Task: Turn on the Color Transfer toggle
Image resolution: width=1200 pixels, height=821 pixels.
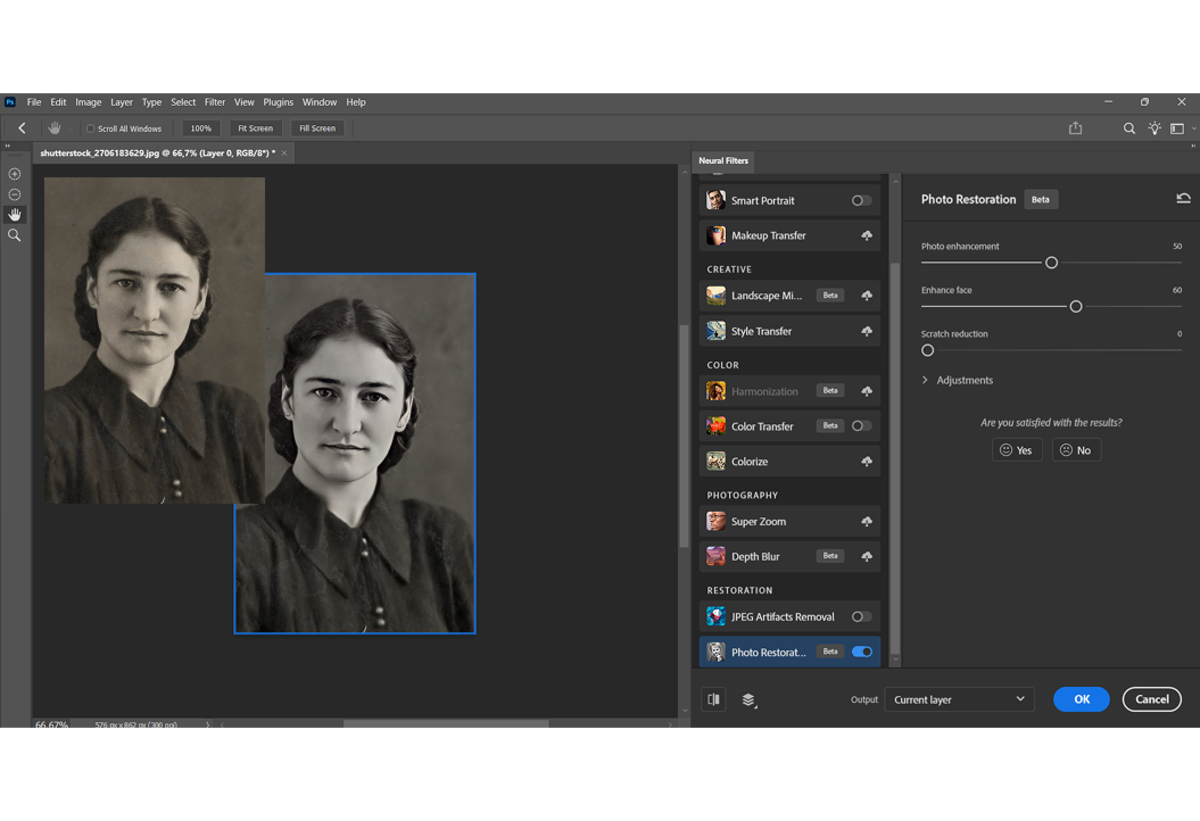Action: click(861, 426)
